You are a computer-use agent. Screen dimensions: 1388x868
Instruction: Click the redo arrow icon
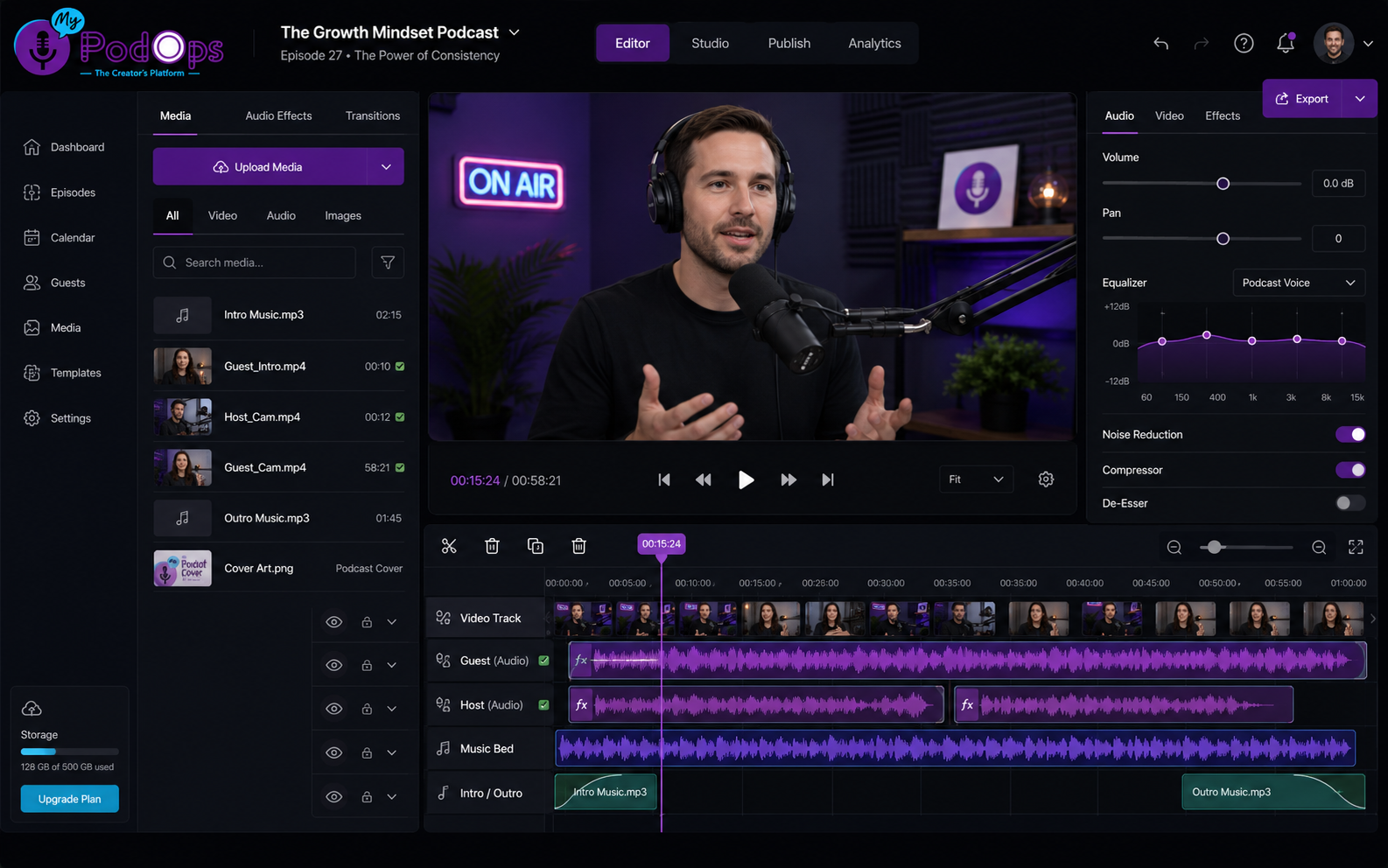coord(1202,43)
